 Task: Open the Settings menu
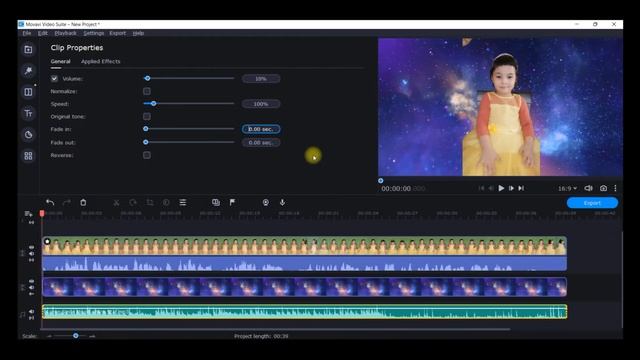tap(93, 33)
